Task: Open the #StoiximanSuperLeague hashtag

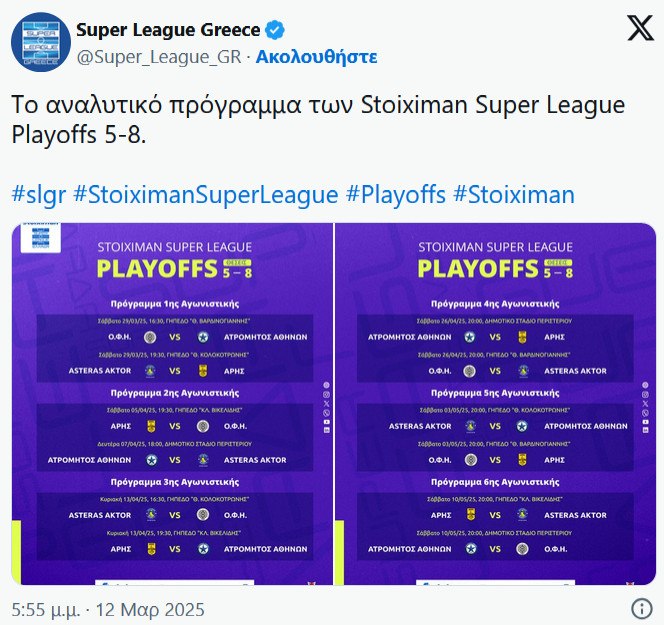Action: (206, 194)
